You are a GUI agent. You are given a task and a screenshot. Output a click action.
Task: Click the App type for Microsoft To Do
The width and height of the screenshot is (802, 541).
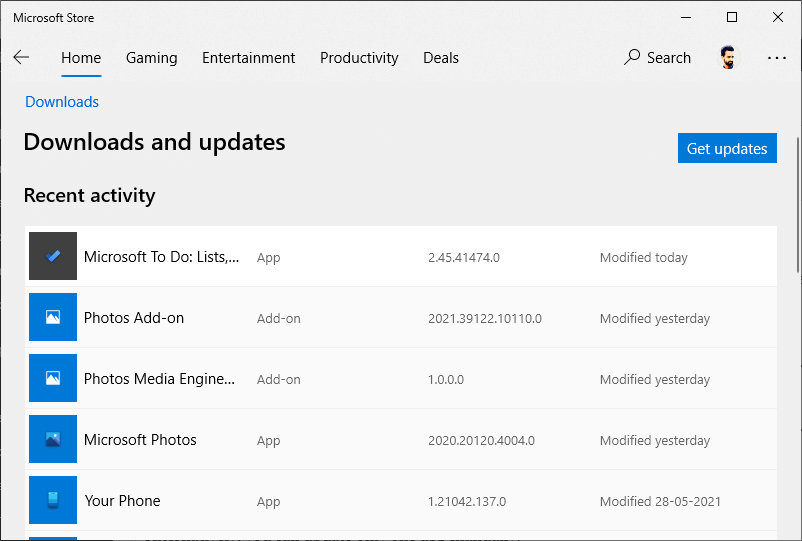268,258
